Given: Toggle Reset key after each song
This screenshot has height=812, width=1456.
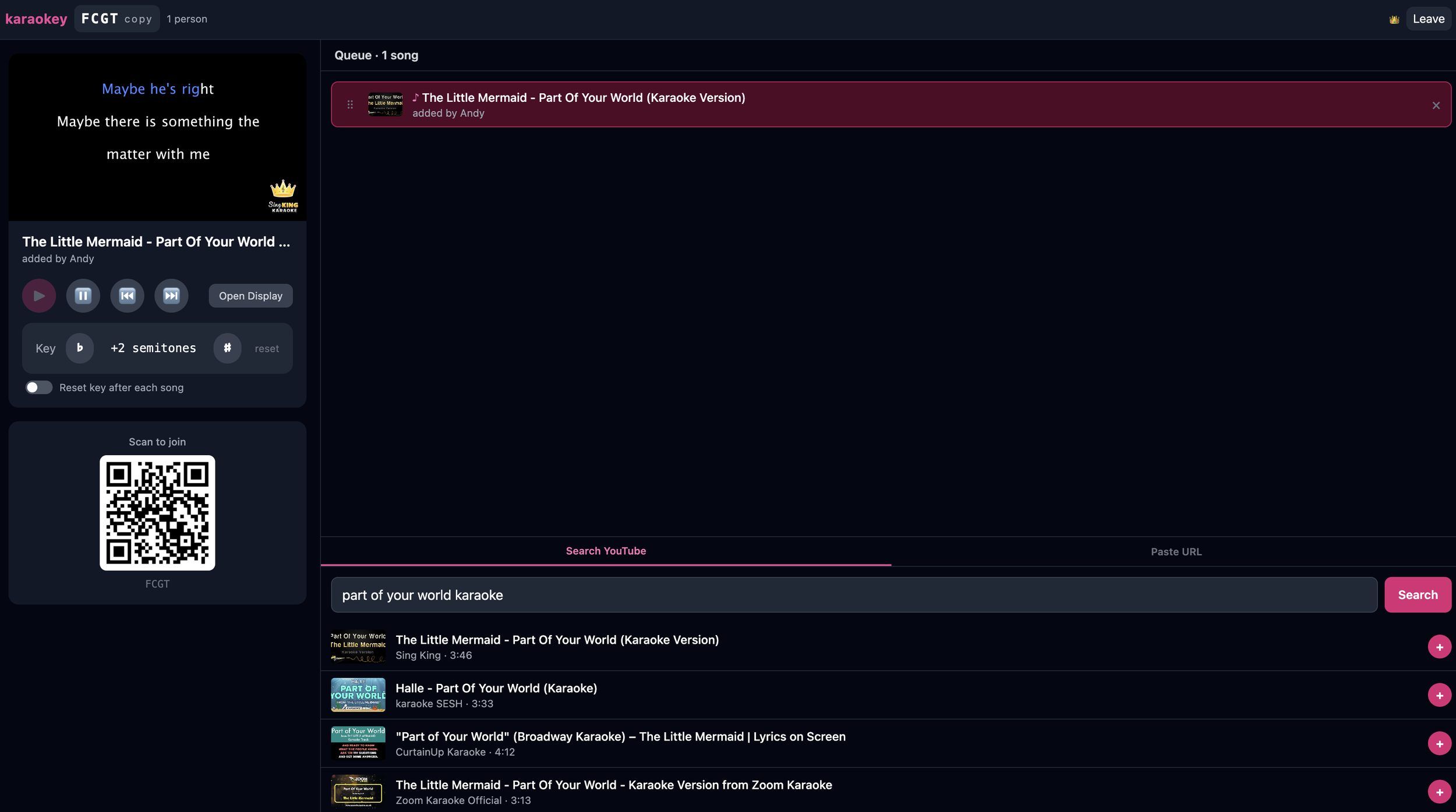Looking at the screenshot, I should (x=38, y=388).
